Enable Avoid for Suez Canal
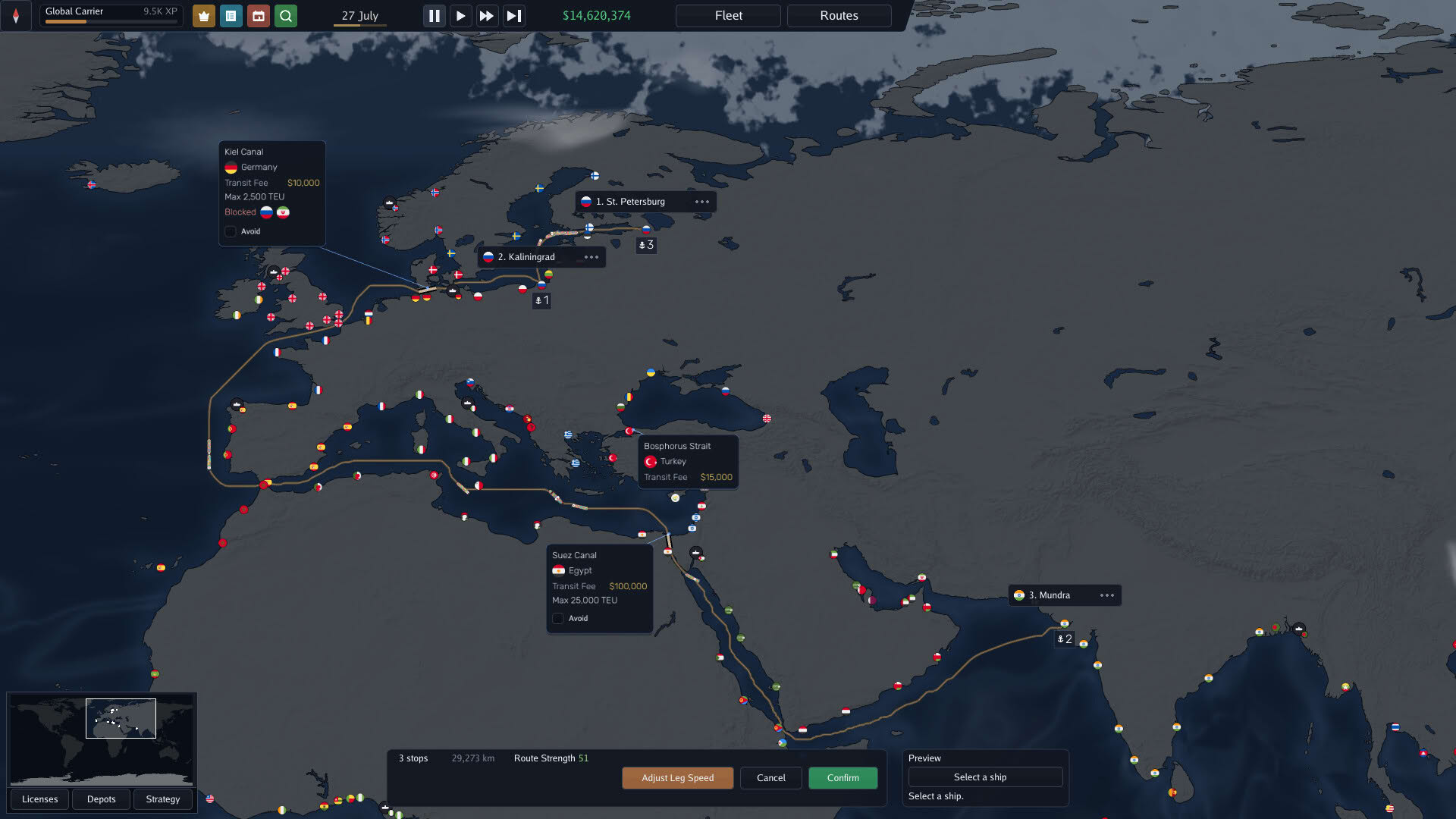 click(x=558, y=619)
